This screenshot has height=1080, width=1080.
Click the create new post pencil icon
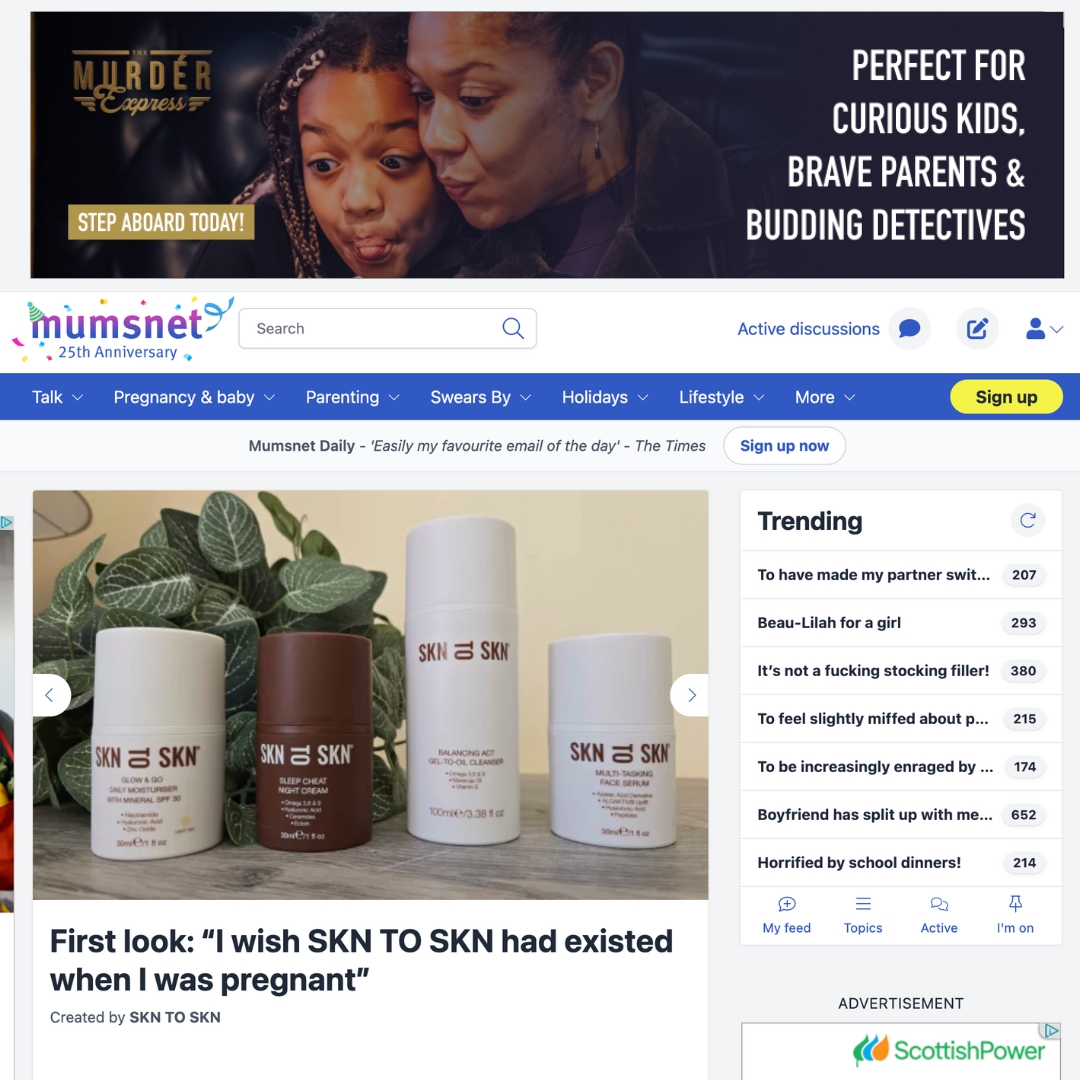tap(977, 329)
